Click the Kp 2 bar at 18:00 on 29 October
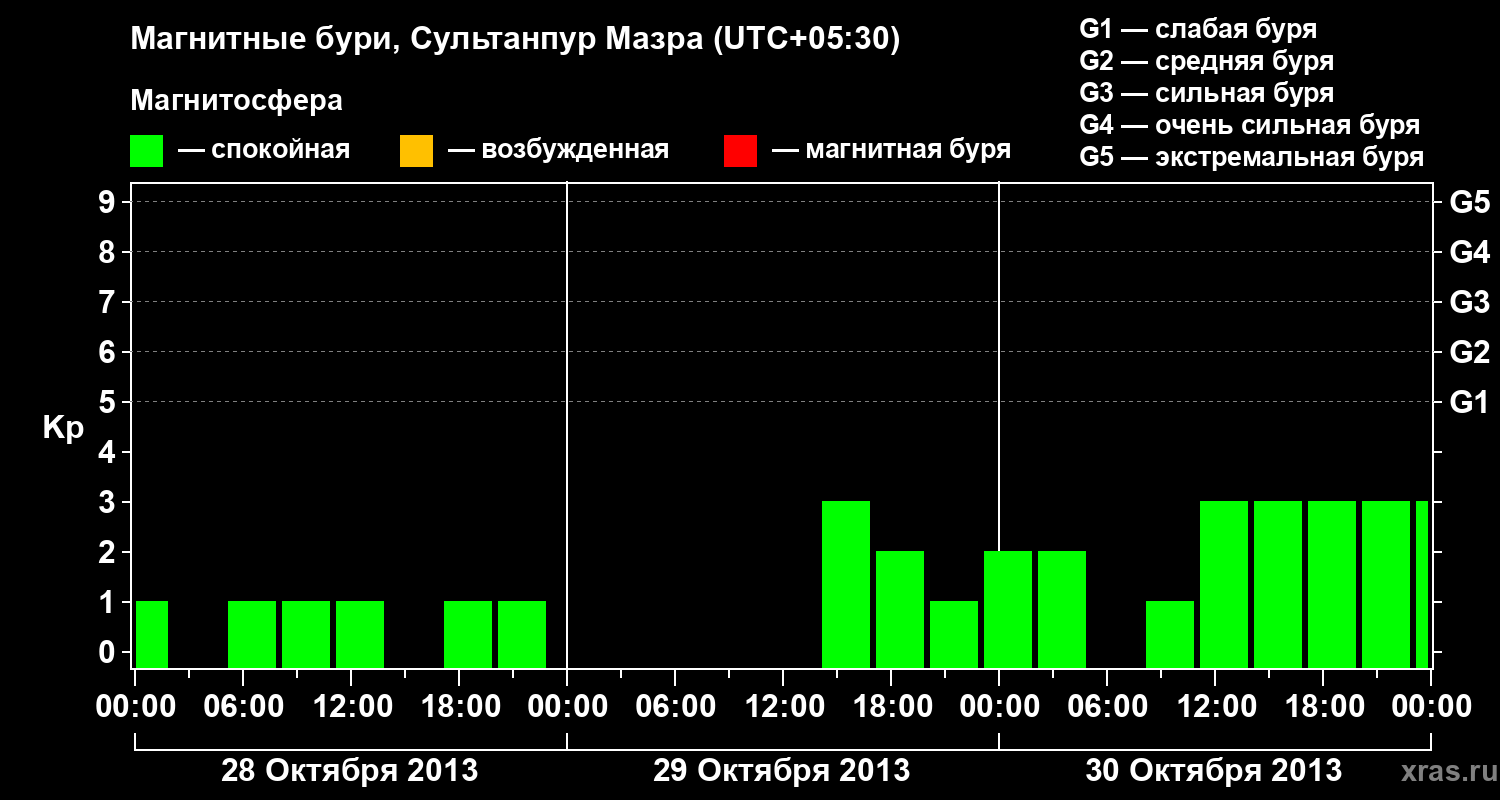Image resolution: width=1500 pixels, height=800 pixels. (900, 609)
